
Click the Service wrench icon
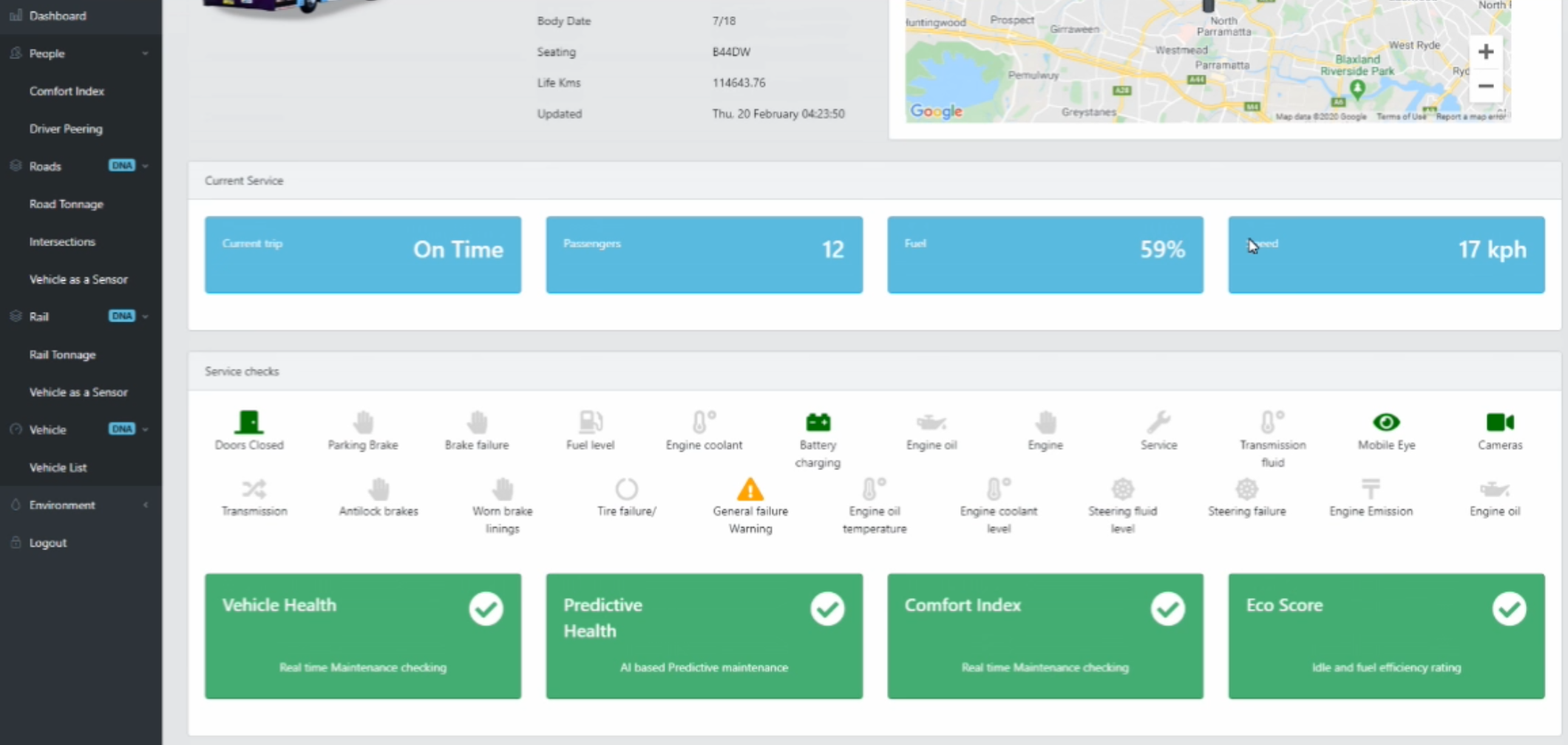[x=1158, y=422]
